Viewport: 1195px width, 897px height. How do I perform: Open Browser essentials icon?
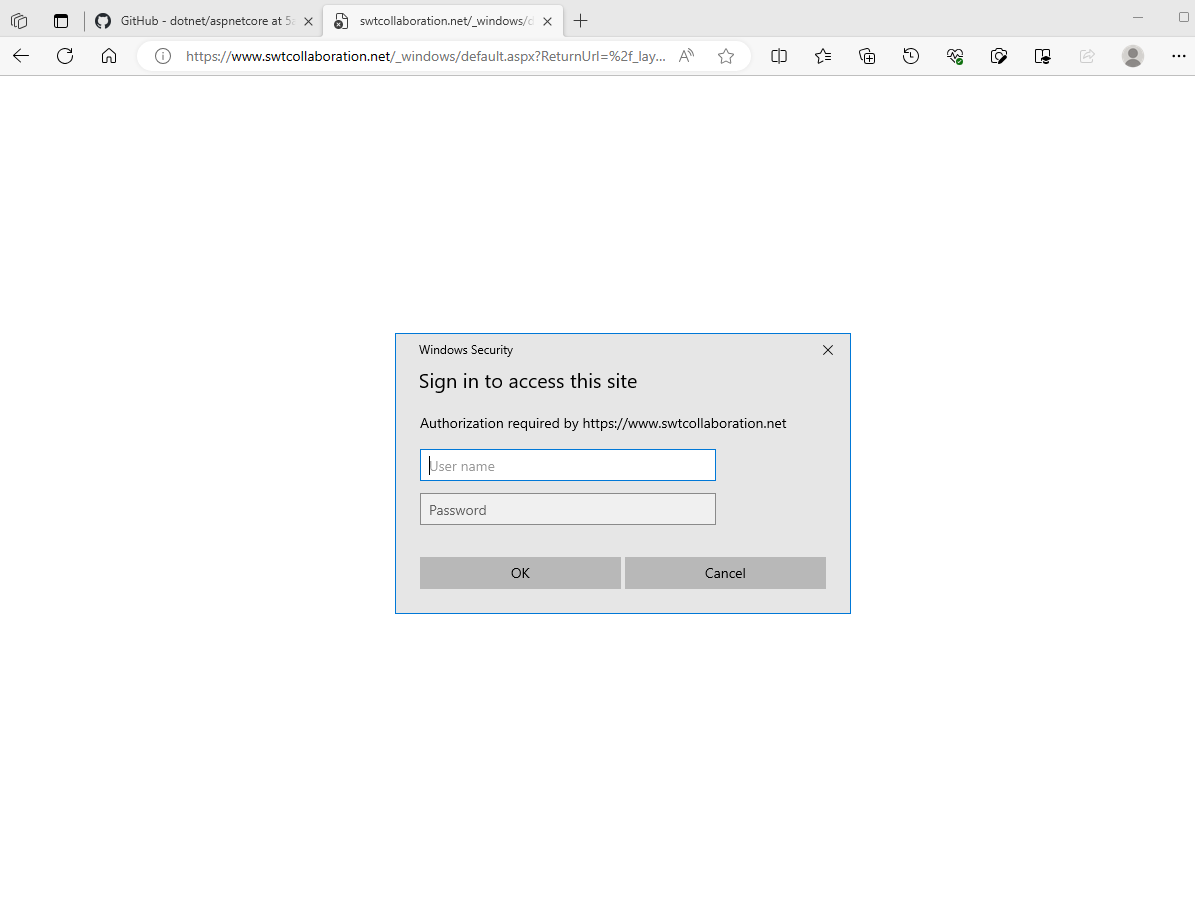[x=955, y=56]
